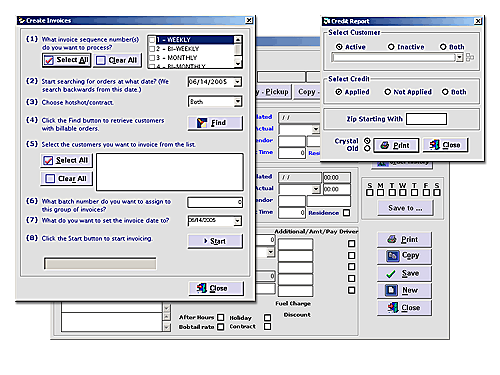Check the 3 - MONTHLY sequence checkbox
500x375 pixels.
click(x=152, y=58)
